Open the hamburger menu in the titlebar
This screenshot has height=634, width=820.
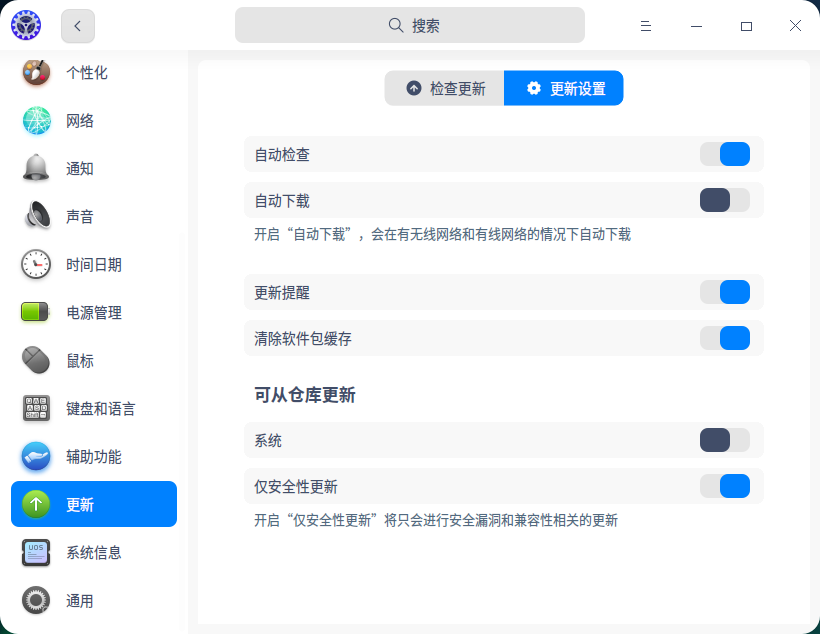(x=646, y=26)
